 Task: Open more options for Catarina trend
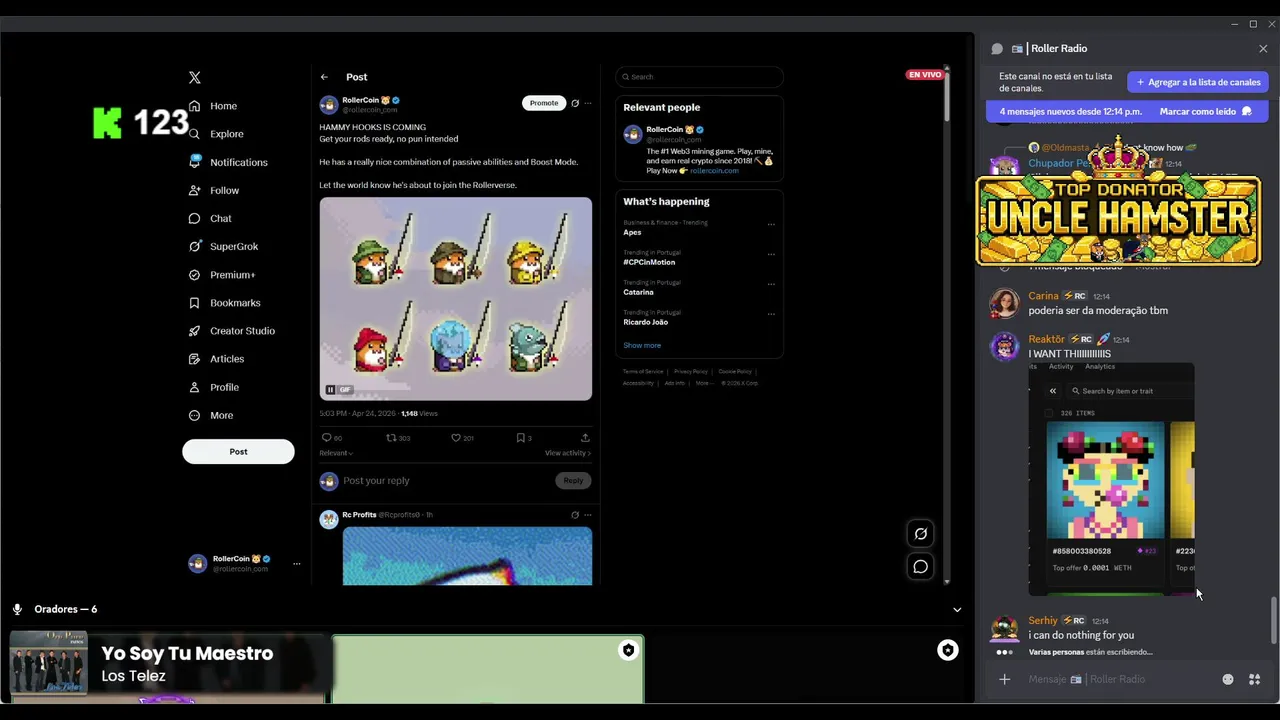click(771, 285)
